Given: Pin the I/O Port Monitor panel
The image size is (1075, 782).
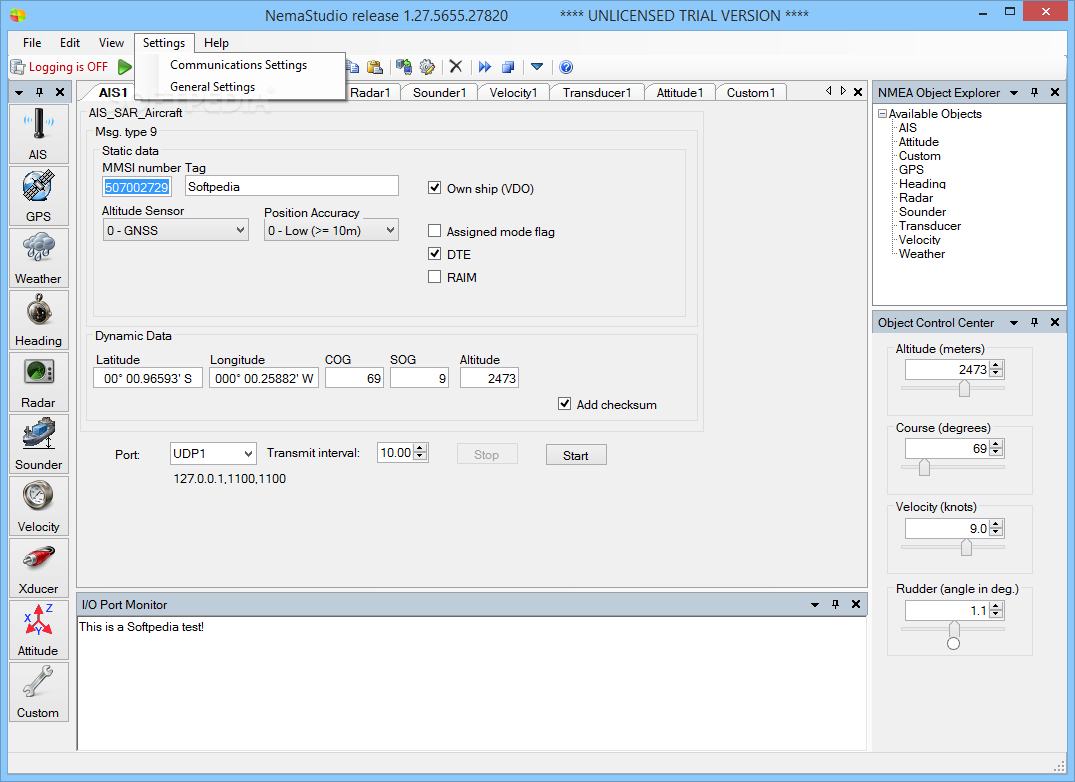Looking at the screenshot, I should point(835,604).
